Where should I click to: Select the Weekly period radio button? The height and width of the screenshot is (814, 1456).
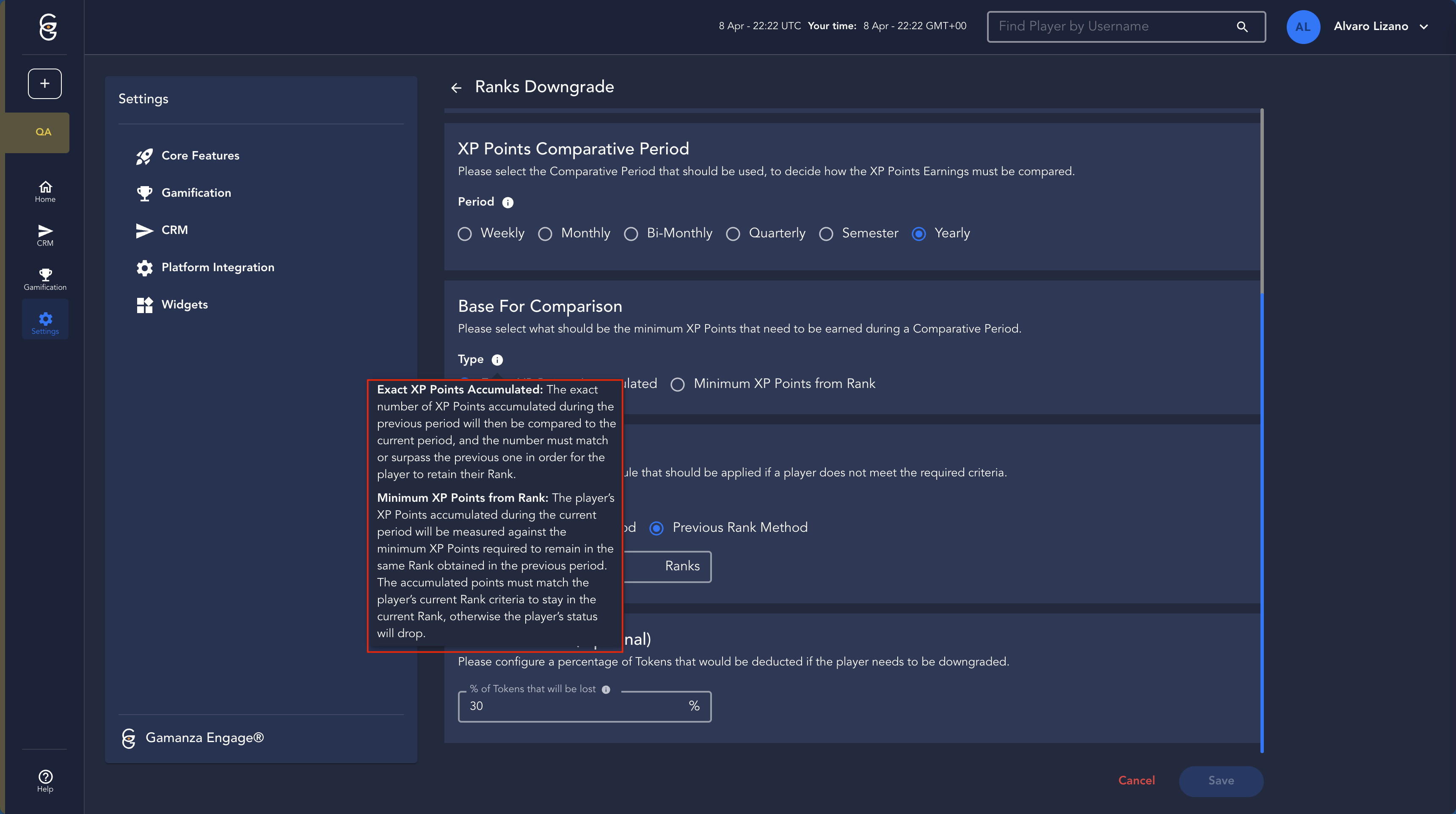click(x=465, y=234)
